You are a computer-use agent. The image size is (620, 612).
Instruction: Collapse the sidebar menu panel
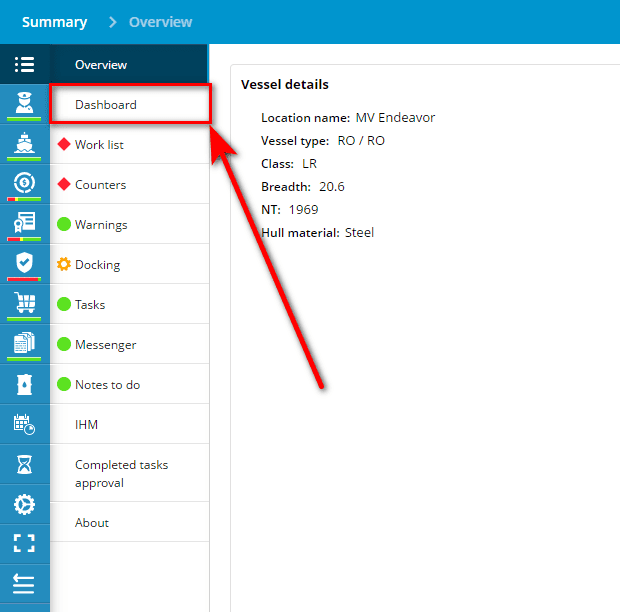(24, 584)
